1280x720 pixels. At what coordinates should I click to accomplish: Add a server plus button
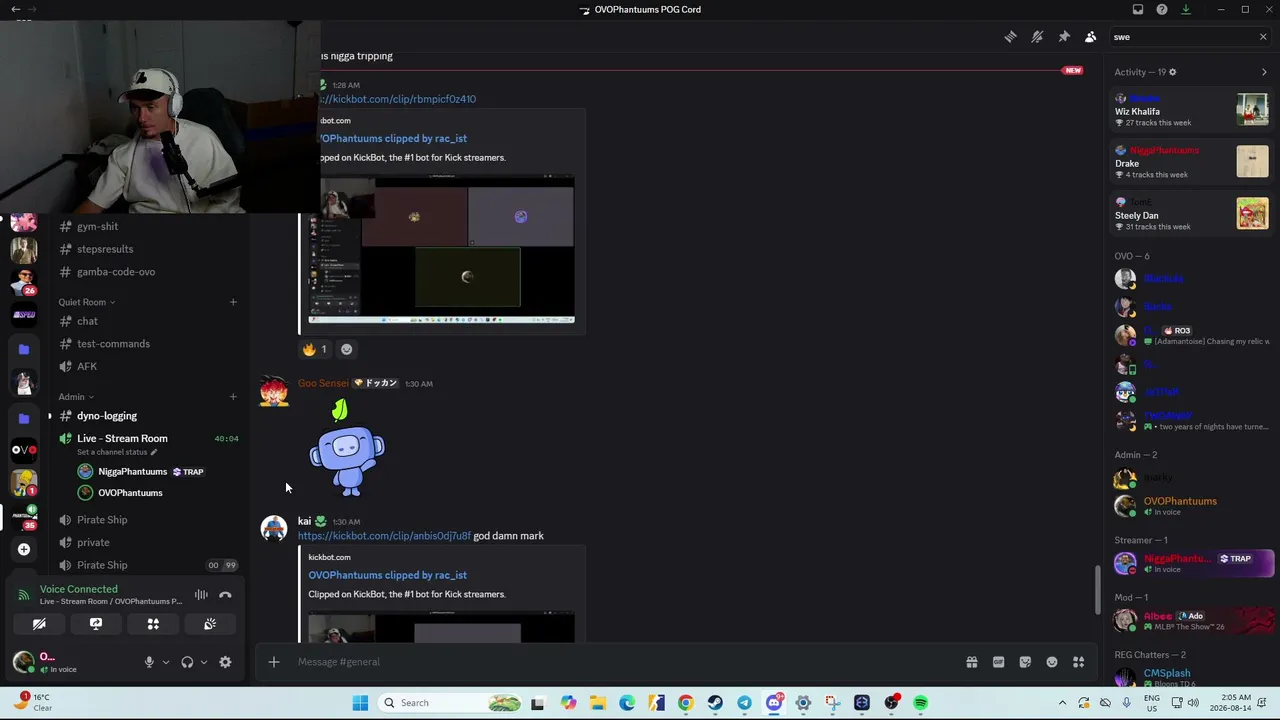click(24, 549)
